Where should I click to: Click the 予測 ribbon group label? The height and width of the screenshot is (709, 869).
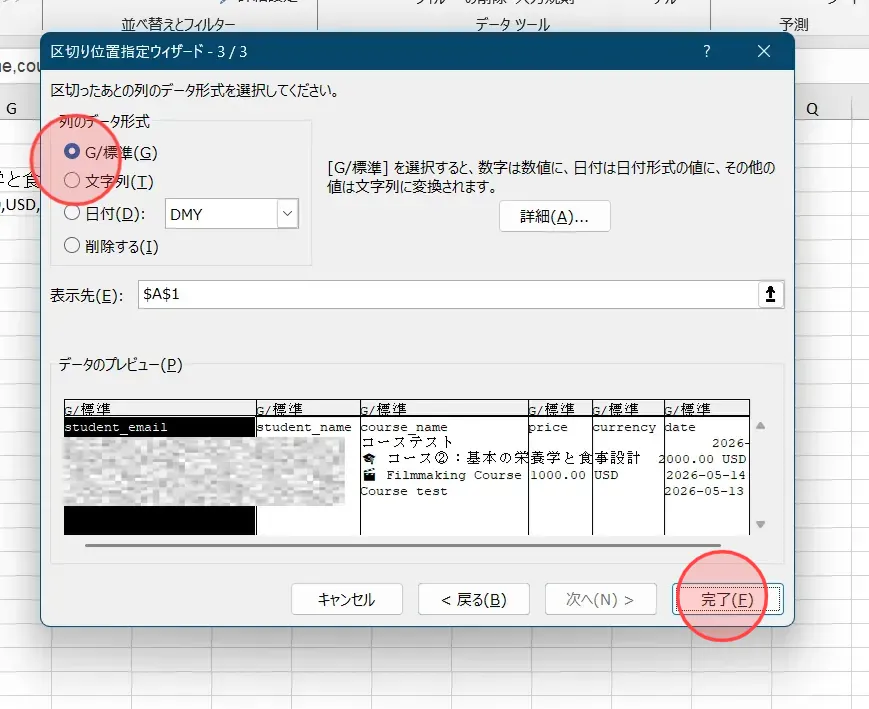(x=794, y=24)
